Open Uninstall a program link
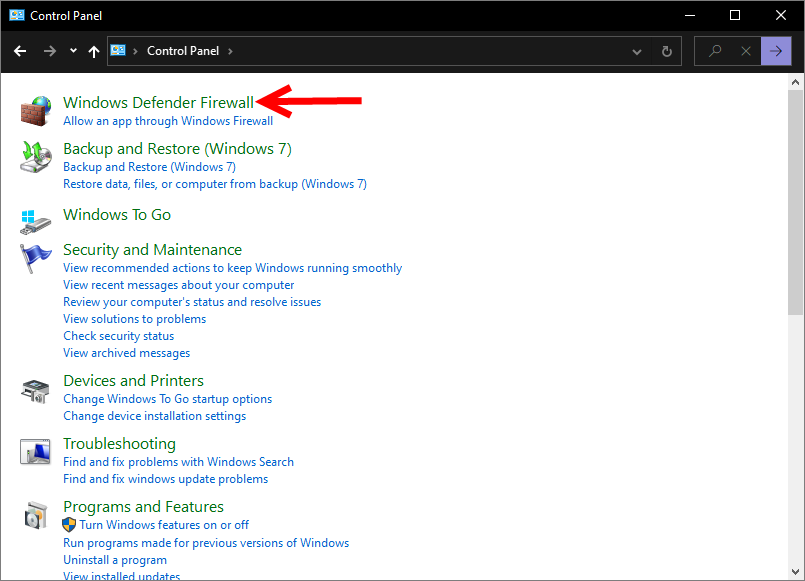Viewport: 805px width, 581px height. click(115, 560)
